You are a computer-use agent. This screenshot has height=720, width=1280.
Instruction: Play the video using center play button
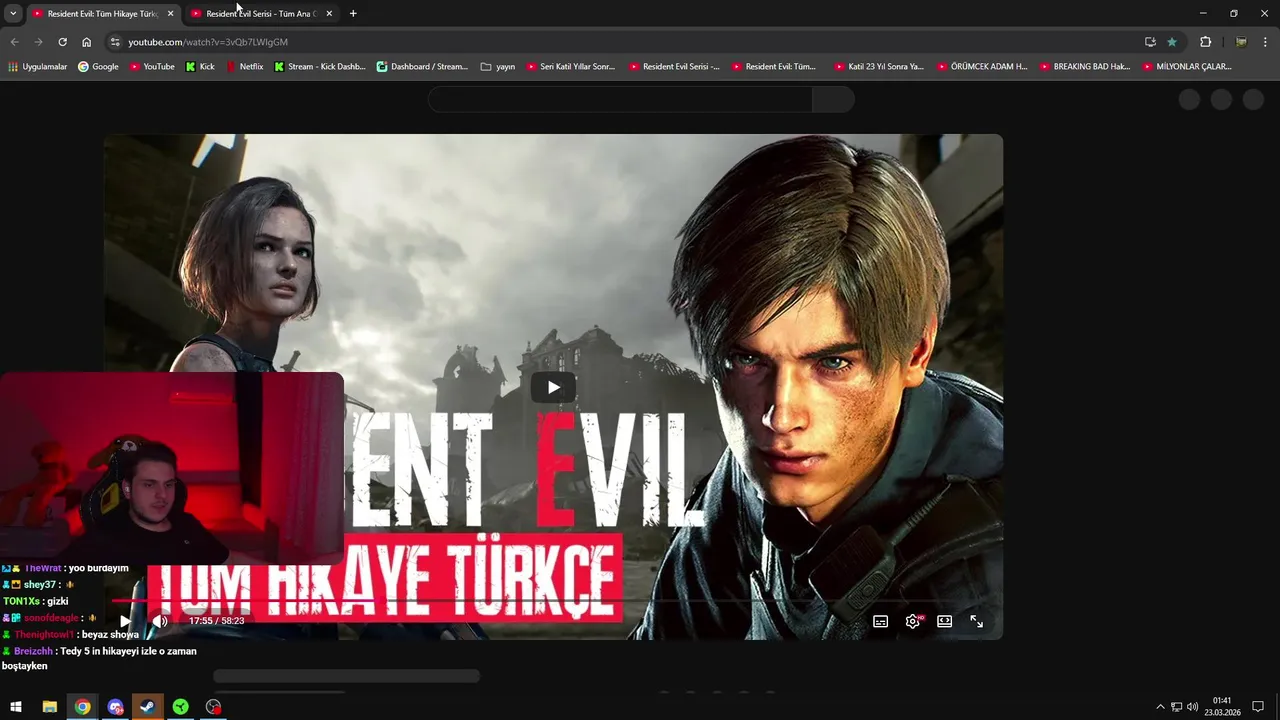[x=553, y=388]
